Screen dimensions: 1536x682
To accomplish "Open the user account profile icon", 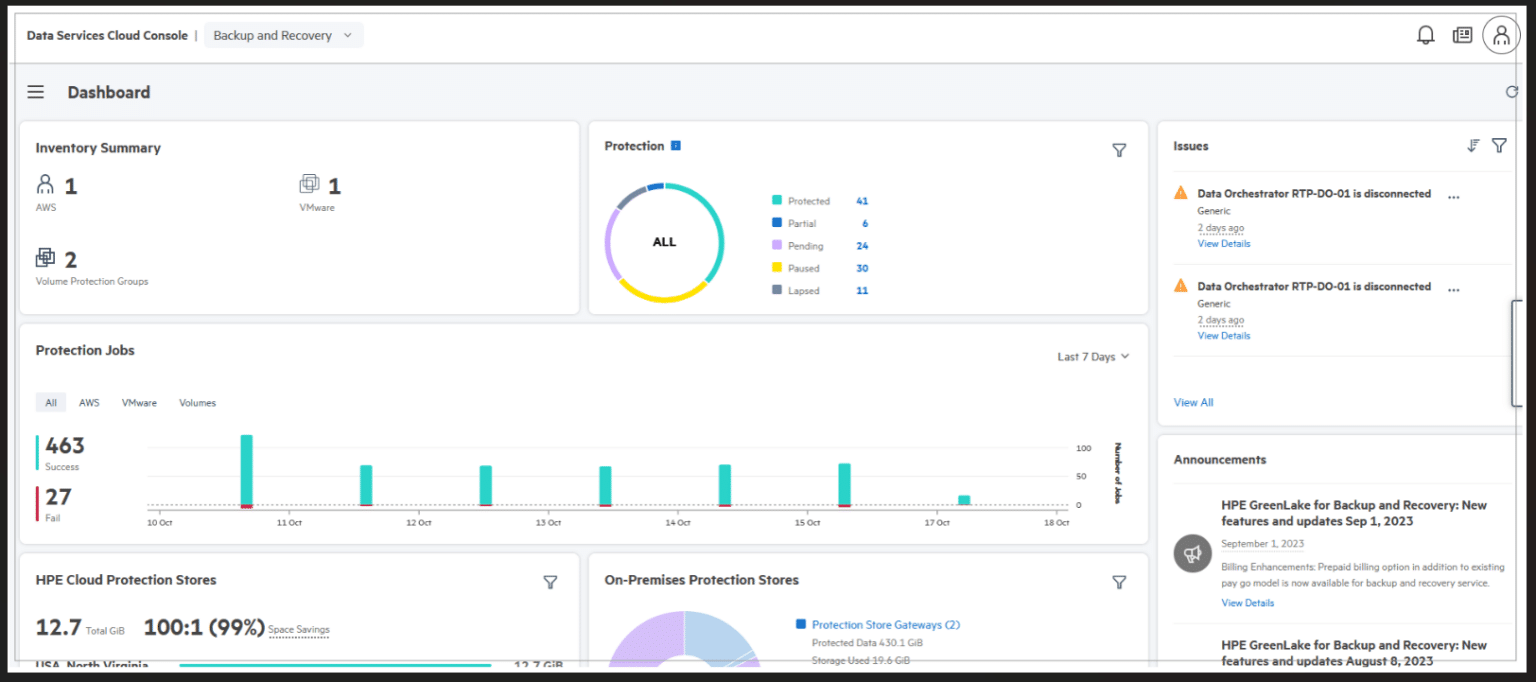I will pos(1500,35).
